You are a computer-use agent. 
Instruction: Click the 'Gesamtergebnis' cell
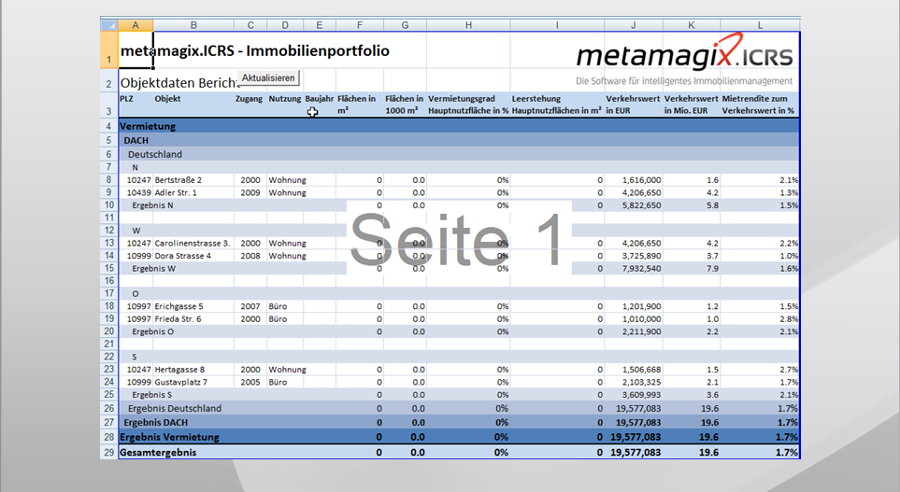coord(158,452)
